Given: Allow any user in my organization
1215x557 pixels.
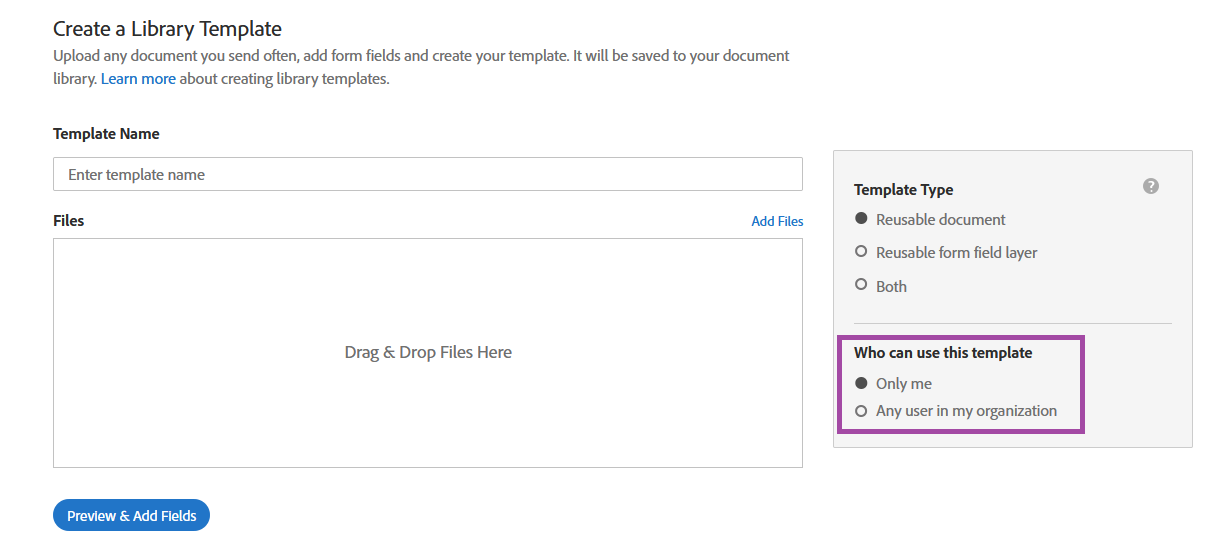Looking at the screenshot, I should point(861,410).
